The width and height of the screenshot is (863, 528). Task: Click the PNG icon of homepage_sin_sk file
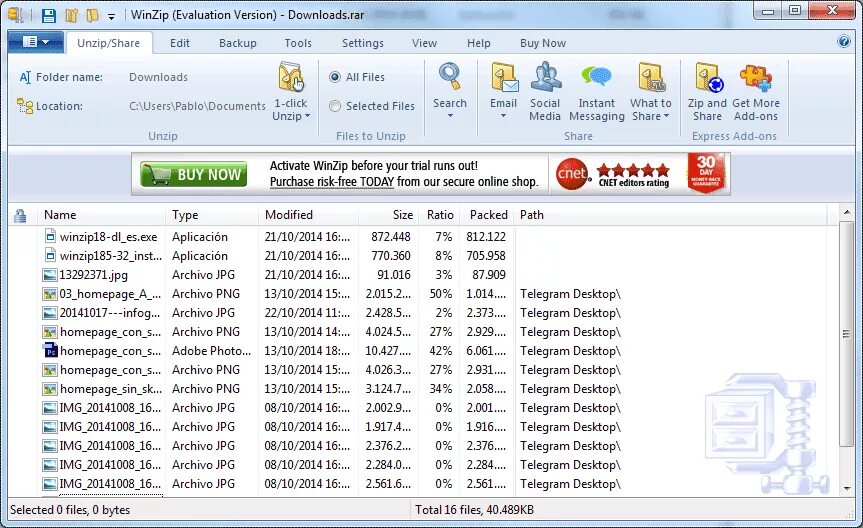[x=50, y=389]
